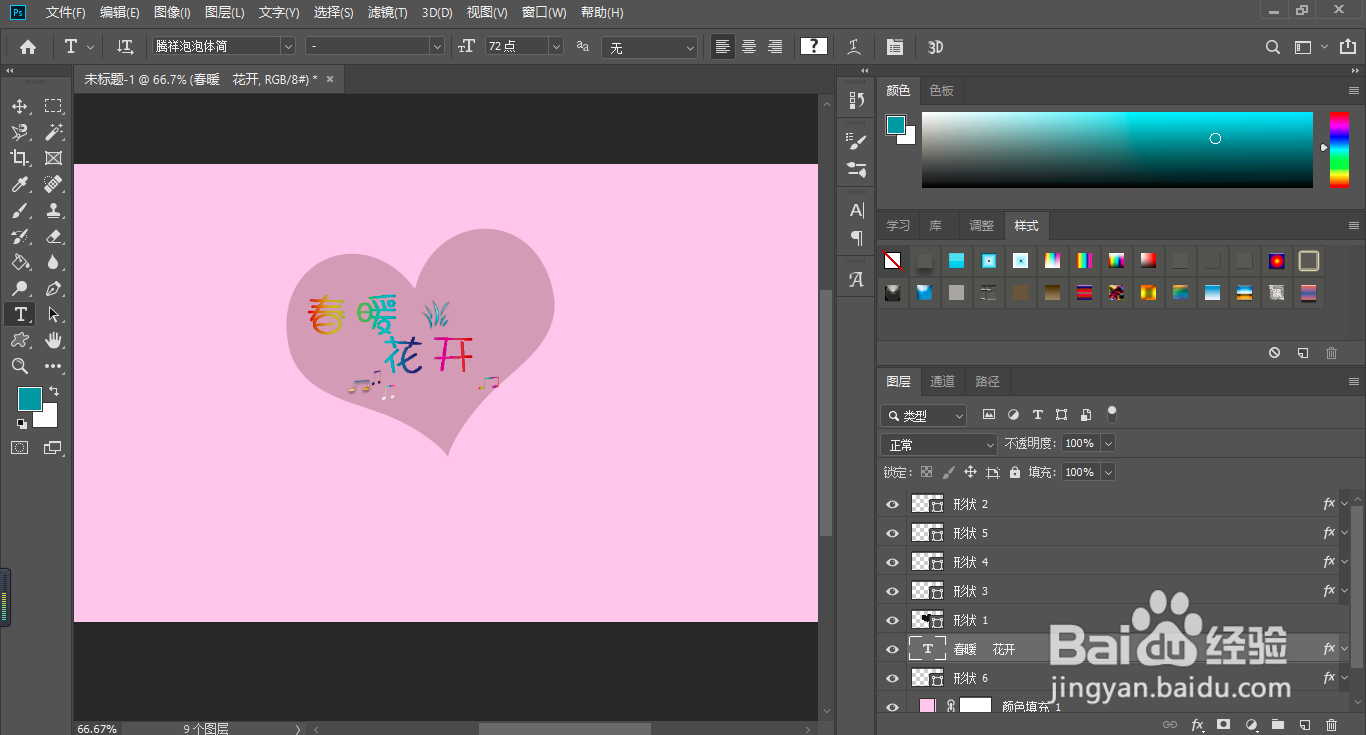This screenshot has height=735, width=1366.
Task: Select the Move tool
Action: point(20,106)
